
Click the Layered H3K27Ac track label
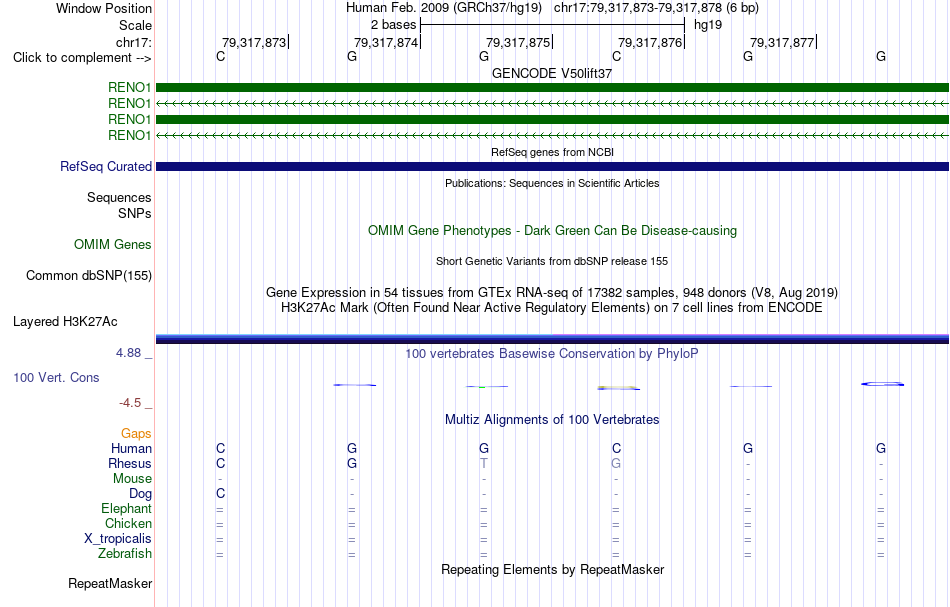tap(65, 322)
